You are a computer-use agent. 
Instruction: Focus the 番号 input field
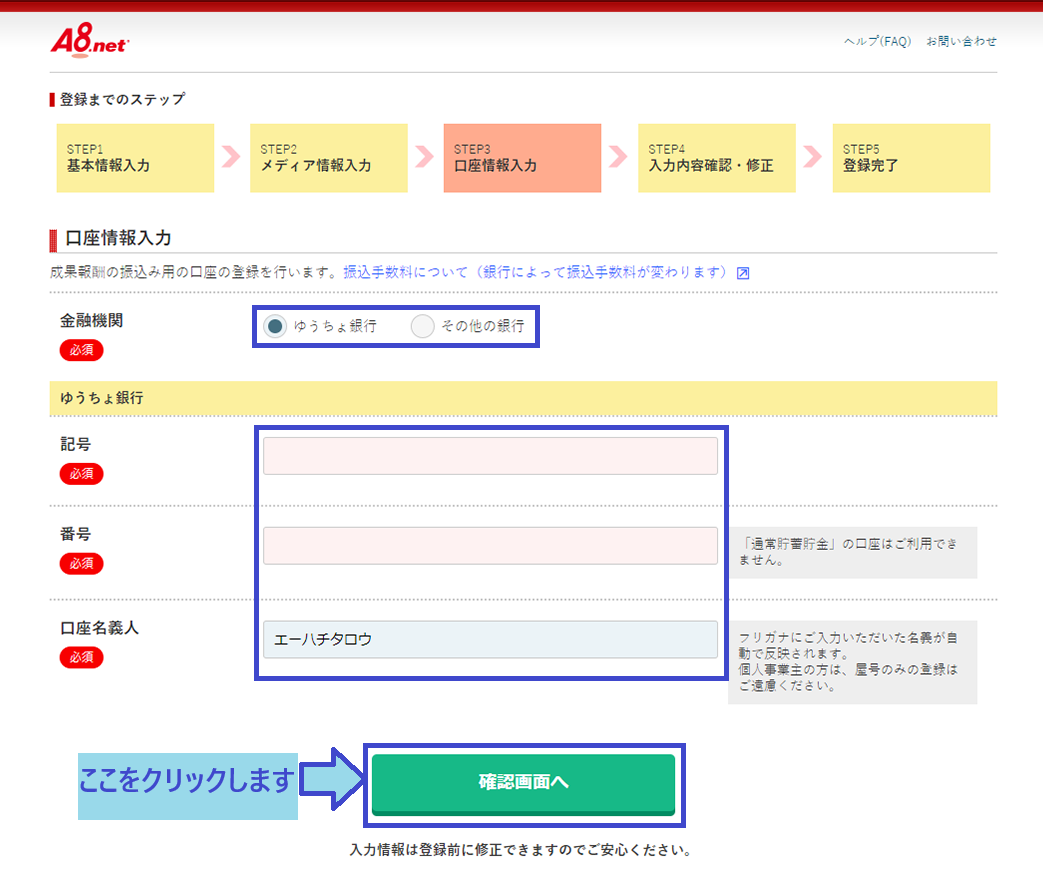[490, 546]
